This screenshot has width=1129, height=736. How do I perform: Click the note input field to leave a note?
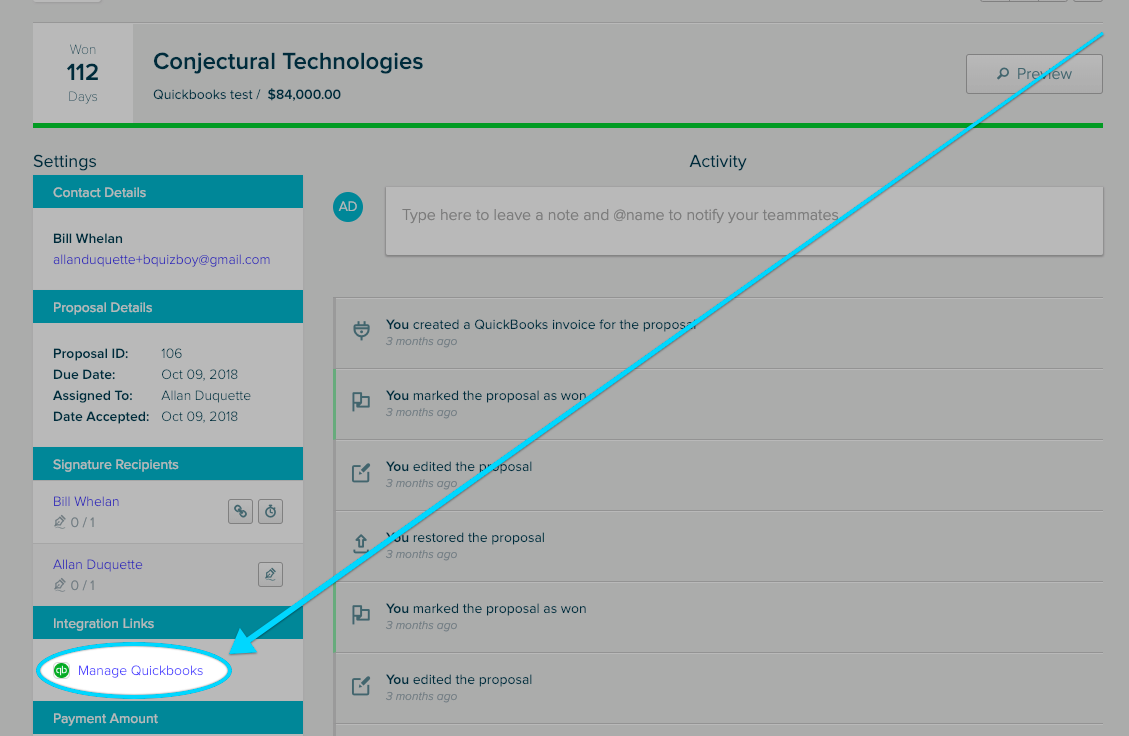[744, 221]
